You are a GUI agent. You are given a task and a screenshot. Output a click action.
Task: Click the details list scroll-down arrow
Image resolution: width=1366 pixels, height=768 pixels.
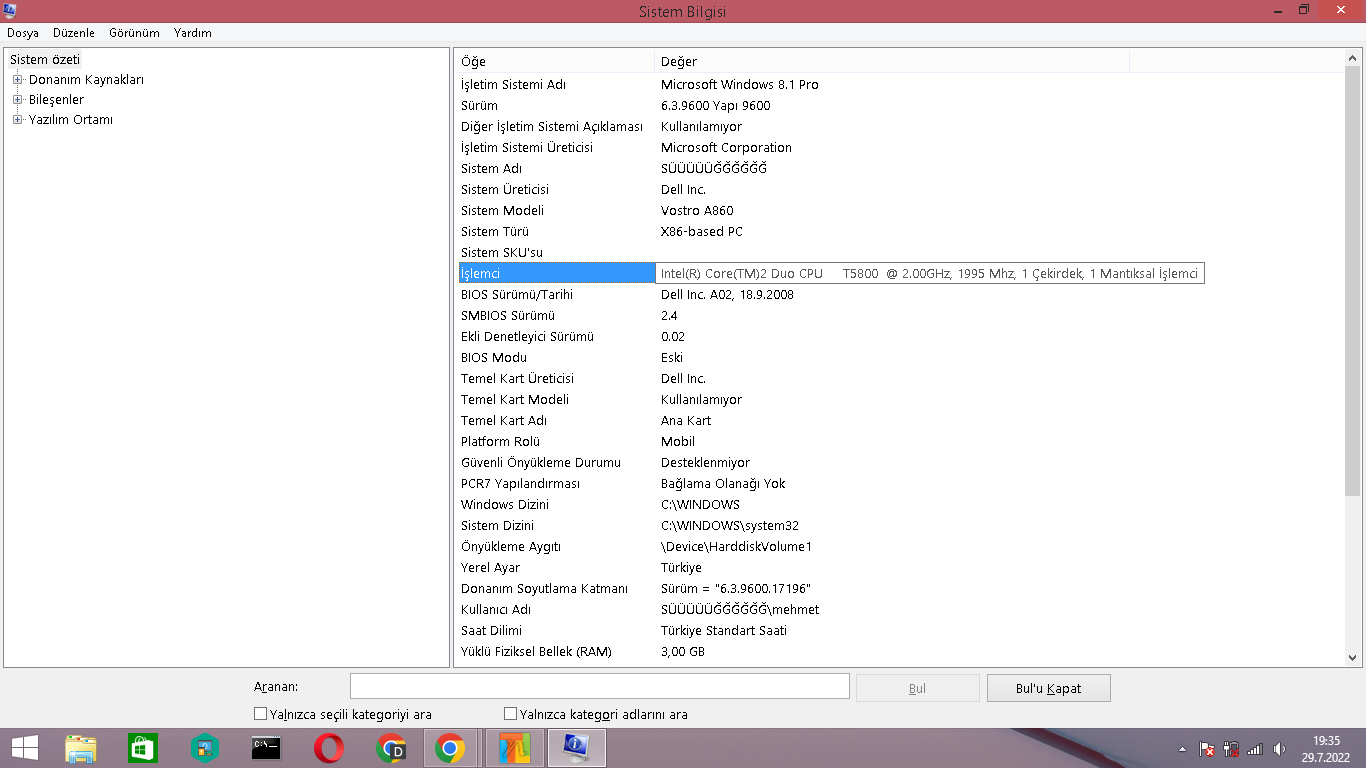click(1353, 657)
